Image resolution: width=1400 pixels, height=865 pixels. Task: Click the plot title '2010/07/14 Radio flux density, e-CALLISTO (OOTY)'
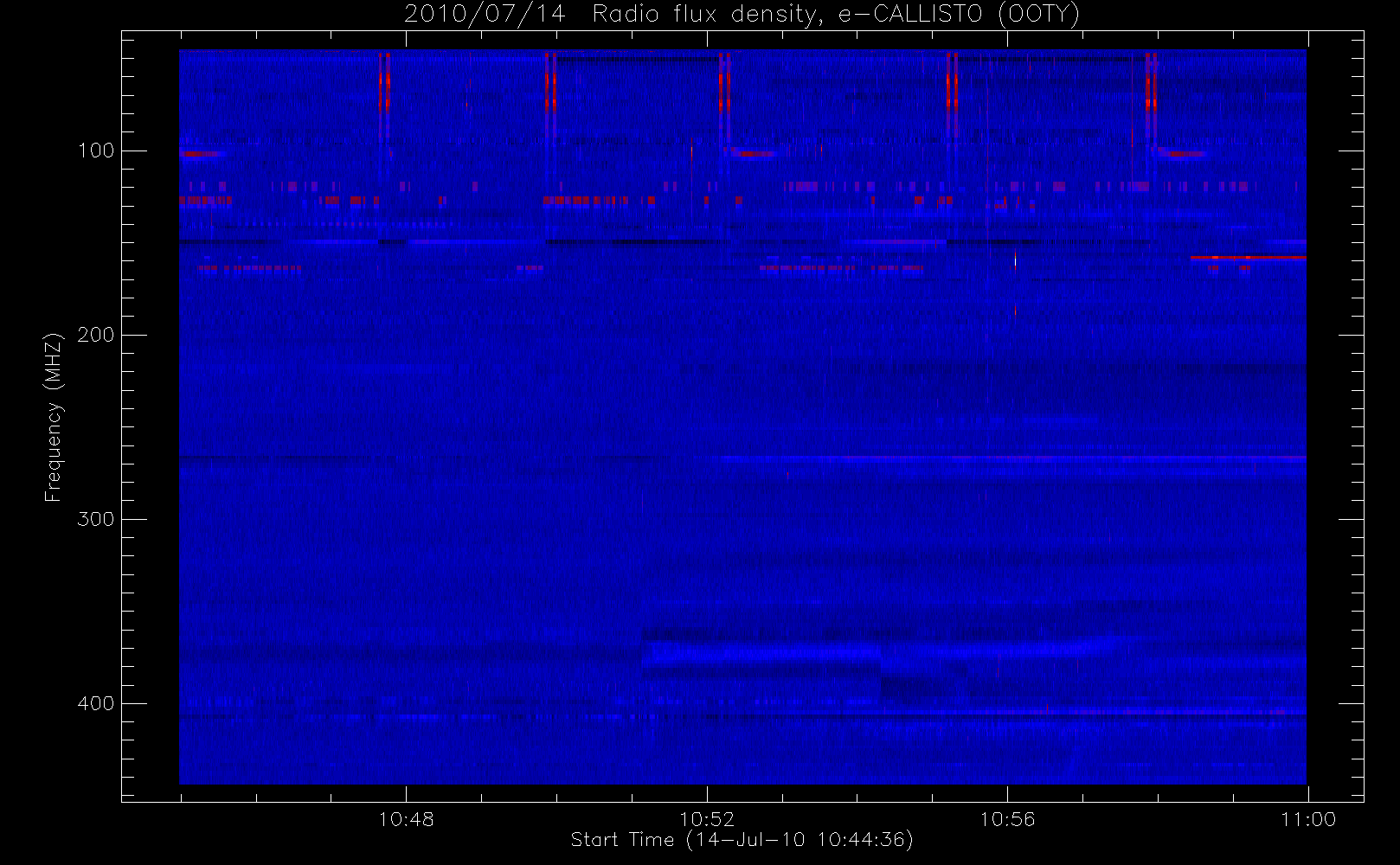(x=742, y=15)
